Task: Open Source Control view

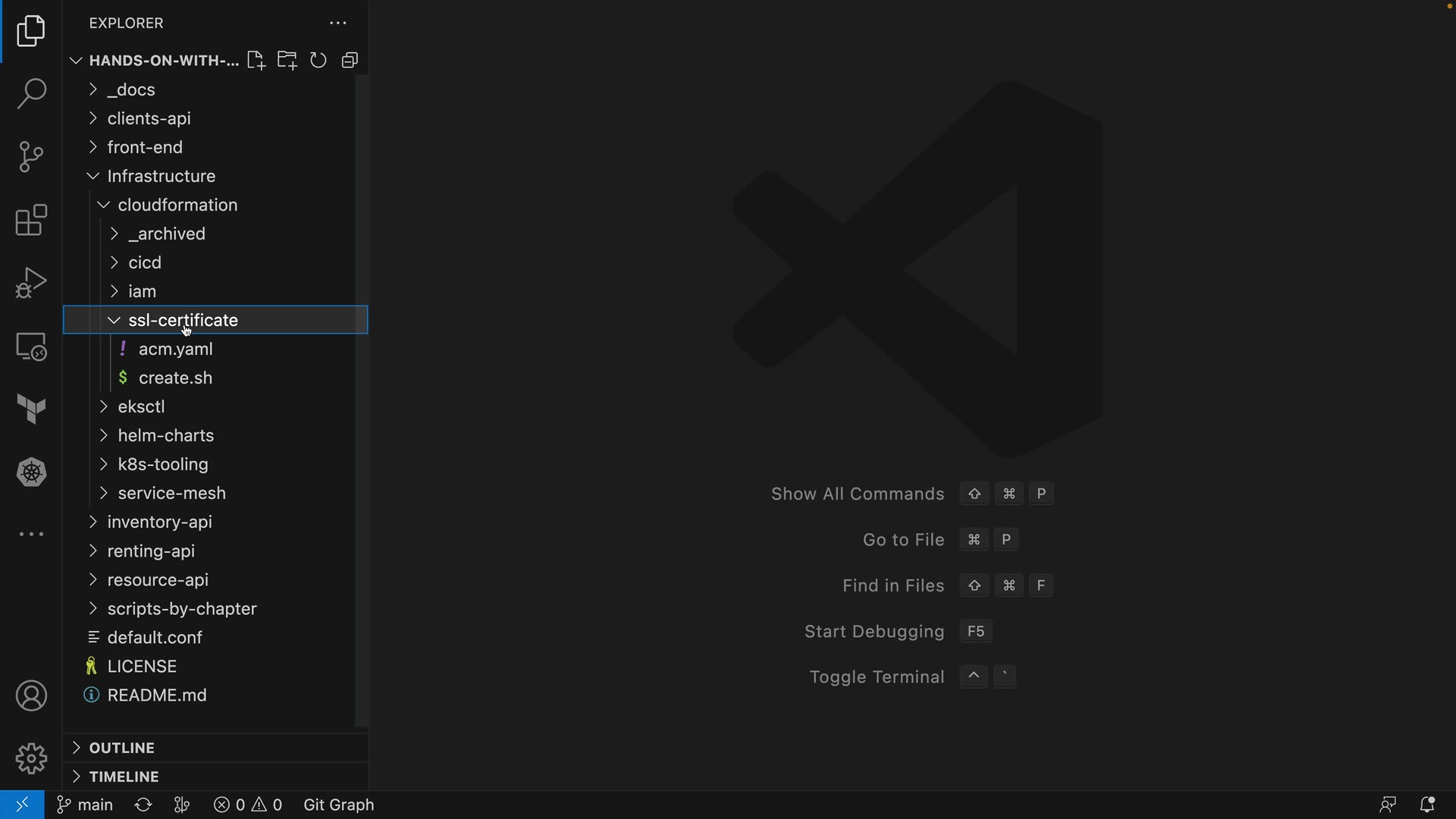Action: (31, 157)
